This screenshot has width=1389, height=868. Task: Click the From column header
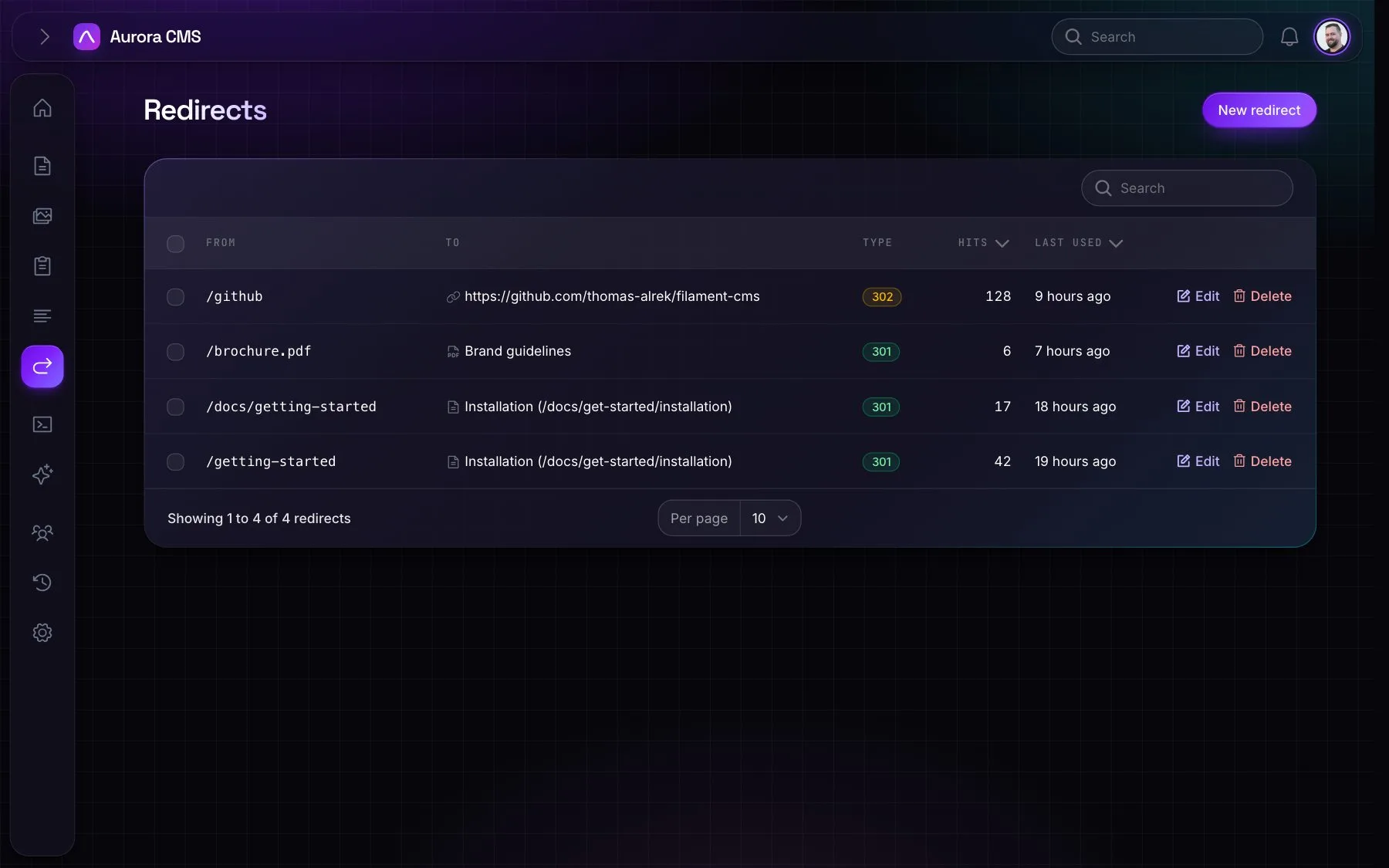point(221,243)
